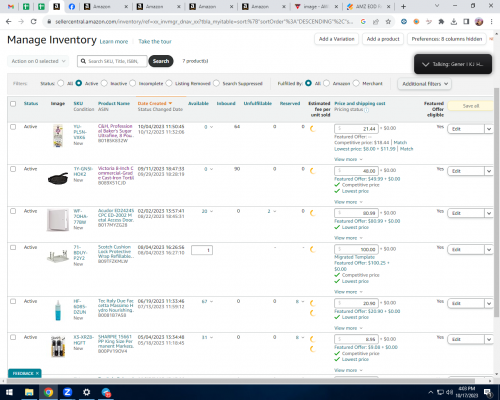The width and height of the screenshot is (500, 400).
Task: Click the pricing status info icon
Action: pos(366,110)
